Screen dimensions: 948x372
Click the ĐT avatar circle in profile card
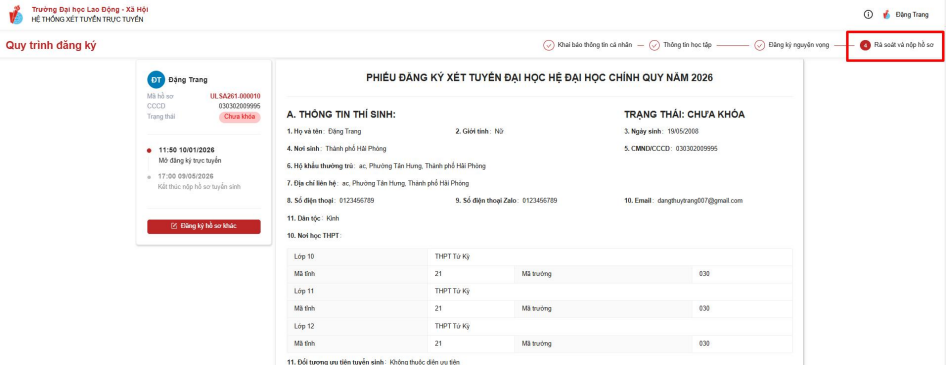point(156,79)
